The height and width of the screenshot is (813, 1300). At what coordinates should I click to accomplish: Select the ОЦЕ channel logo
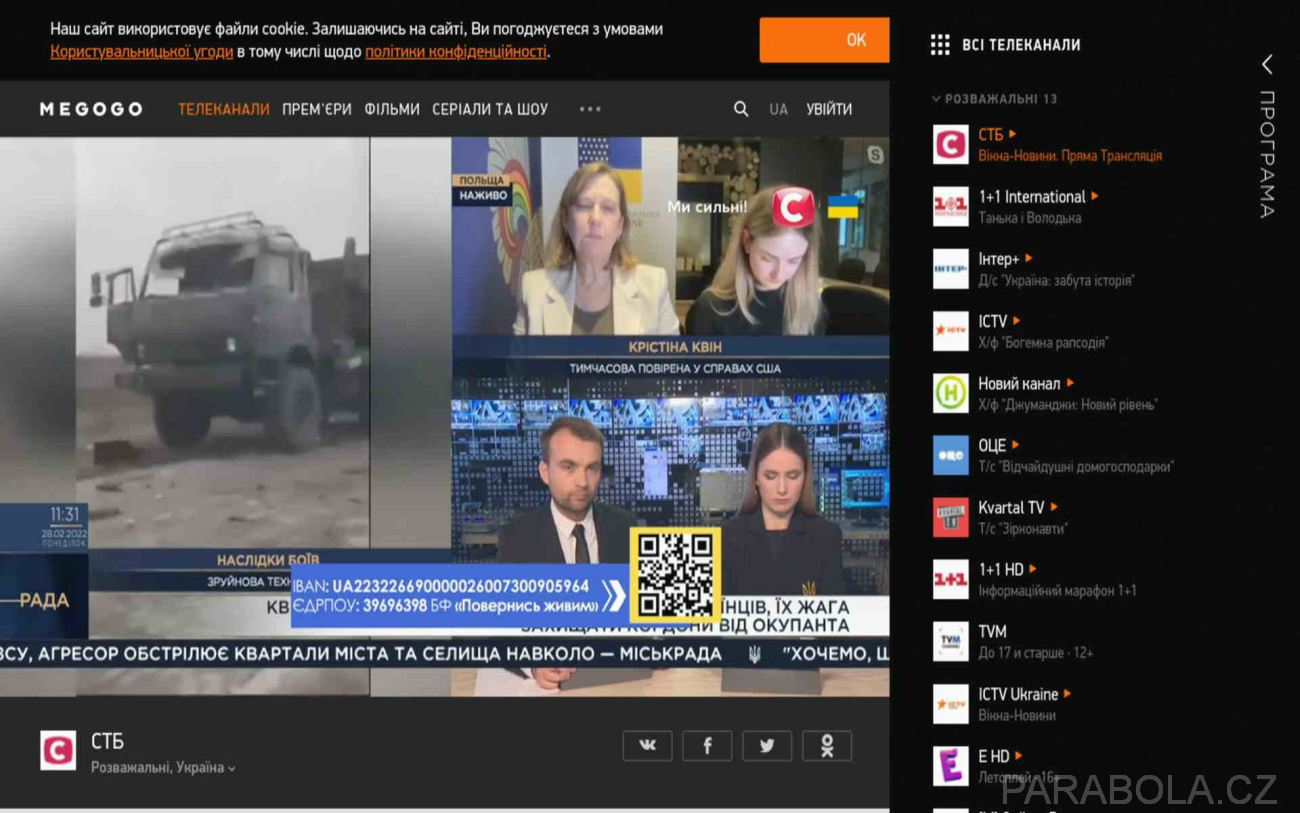pos(951,455)
